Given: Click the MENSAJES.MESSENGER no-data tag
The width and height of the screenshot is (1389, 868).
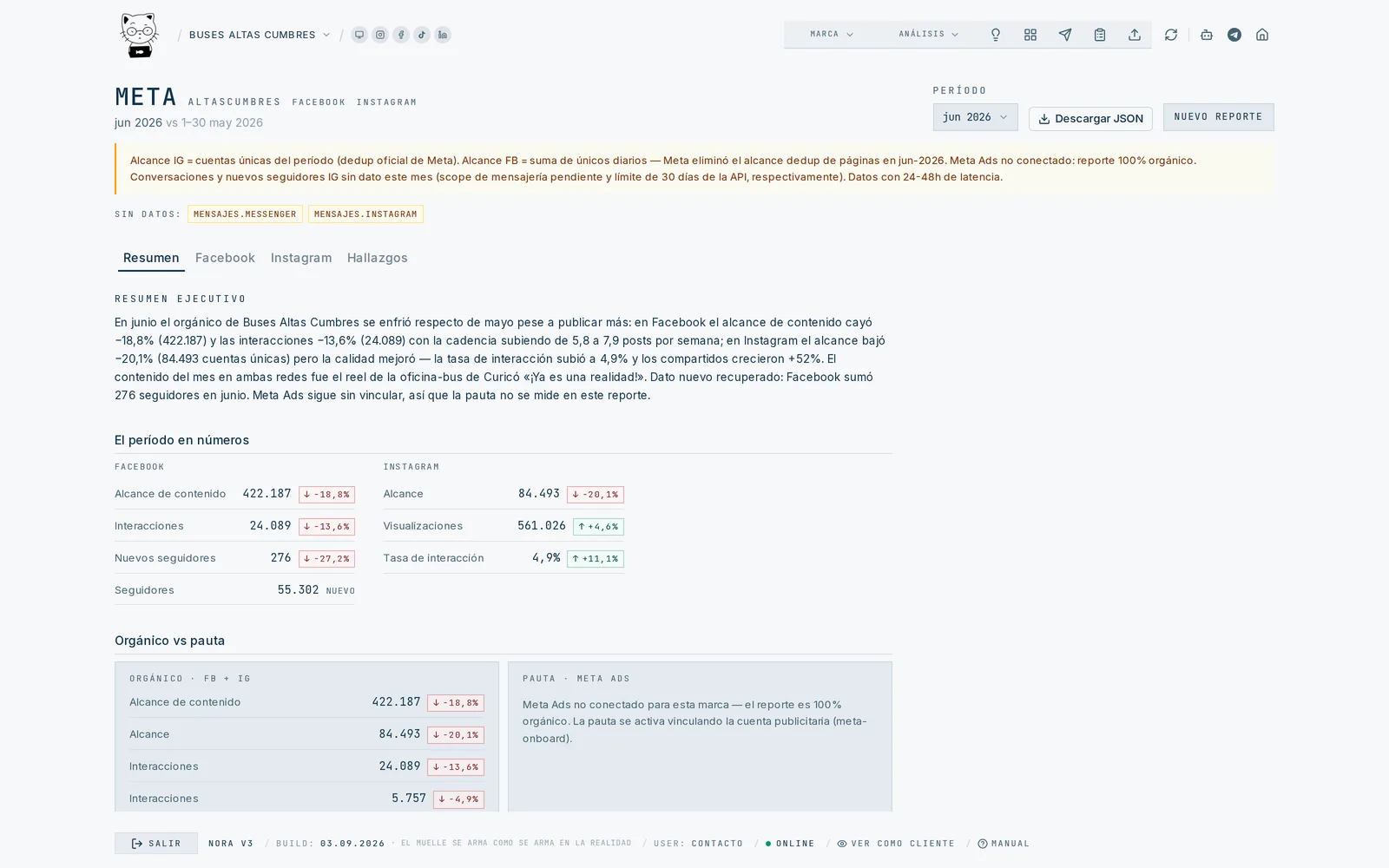Looking at the screenshot, I should 245,214.
